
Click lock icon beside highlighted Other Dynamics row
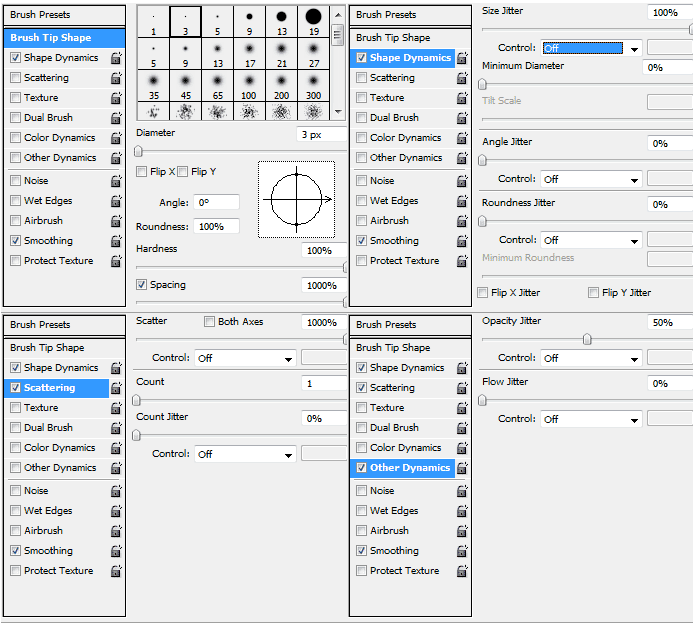[462, 468]
